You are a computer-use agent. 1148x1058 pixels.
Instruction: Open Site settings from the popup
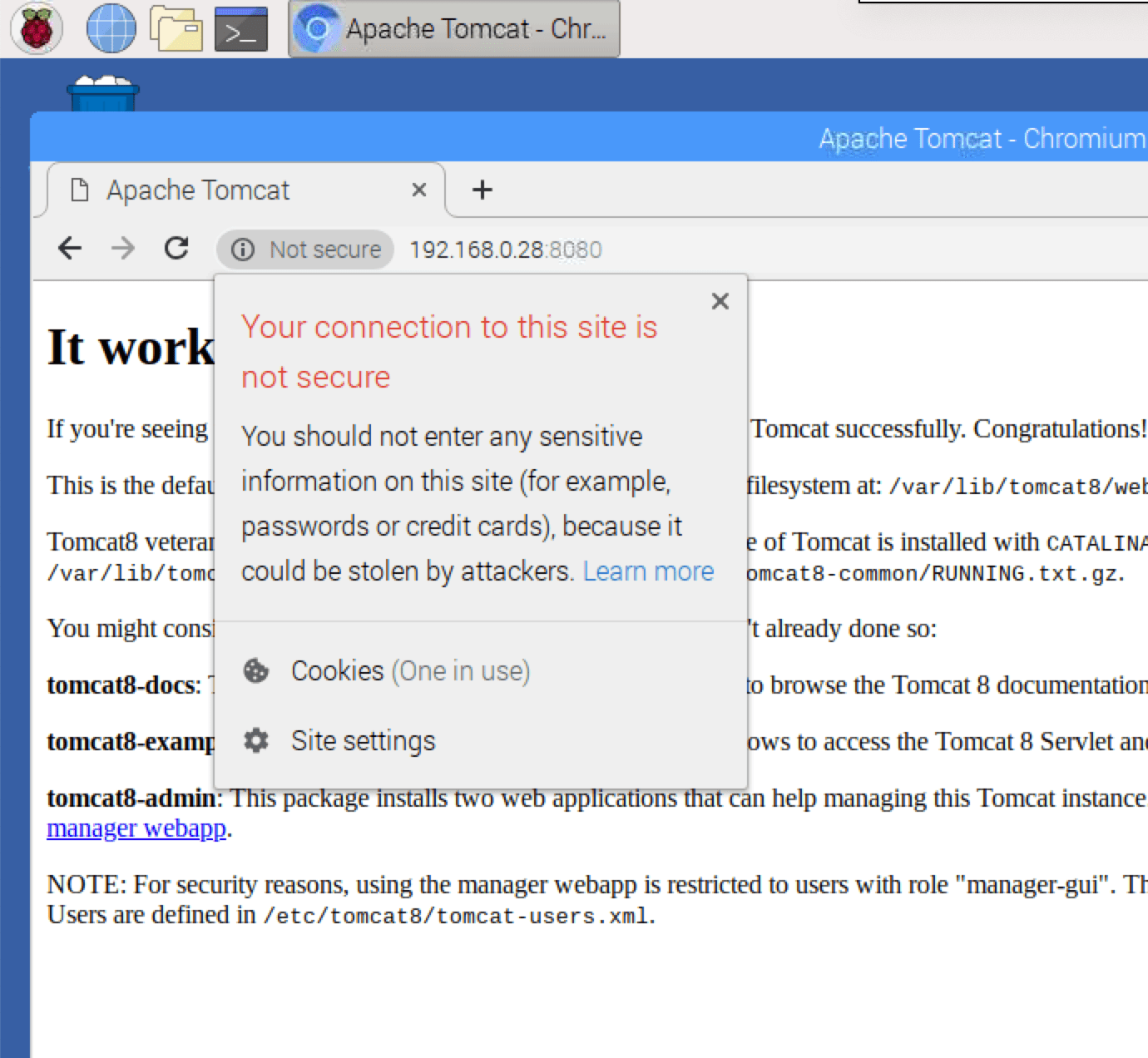click(x=364, y=739)
